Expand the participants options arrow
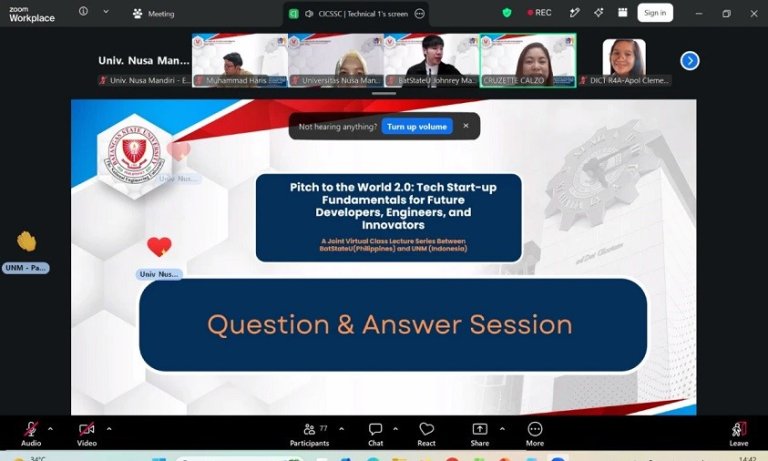This screenshot has height=461, width=768. 341,429
